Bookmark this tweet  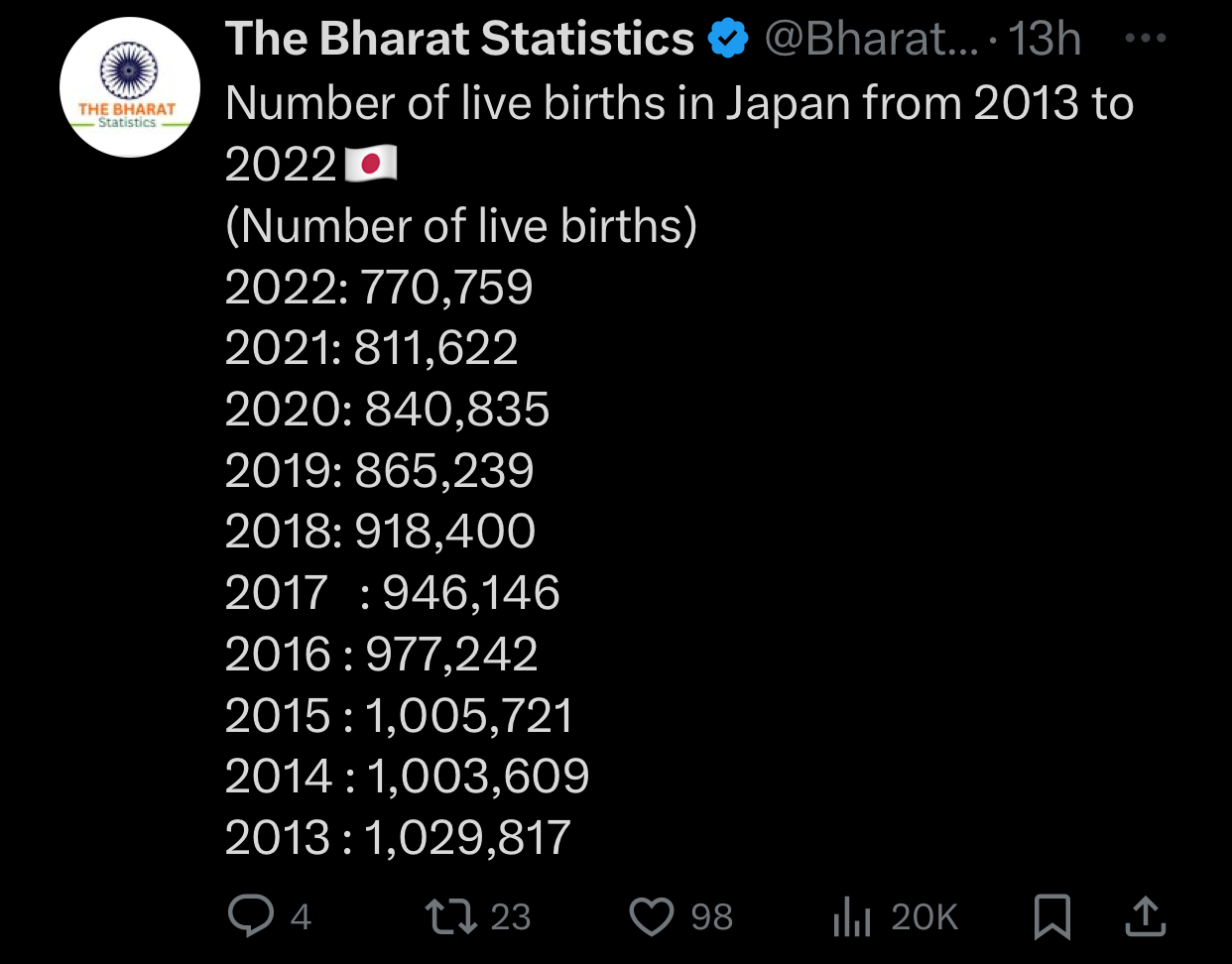[1051, 916]
